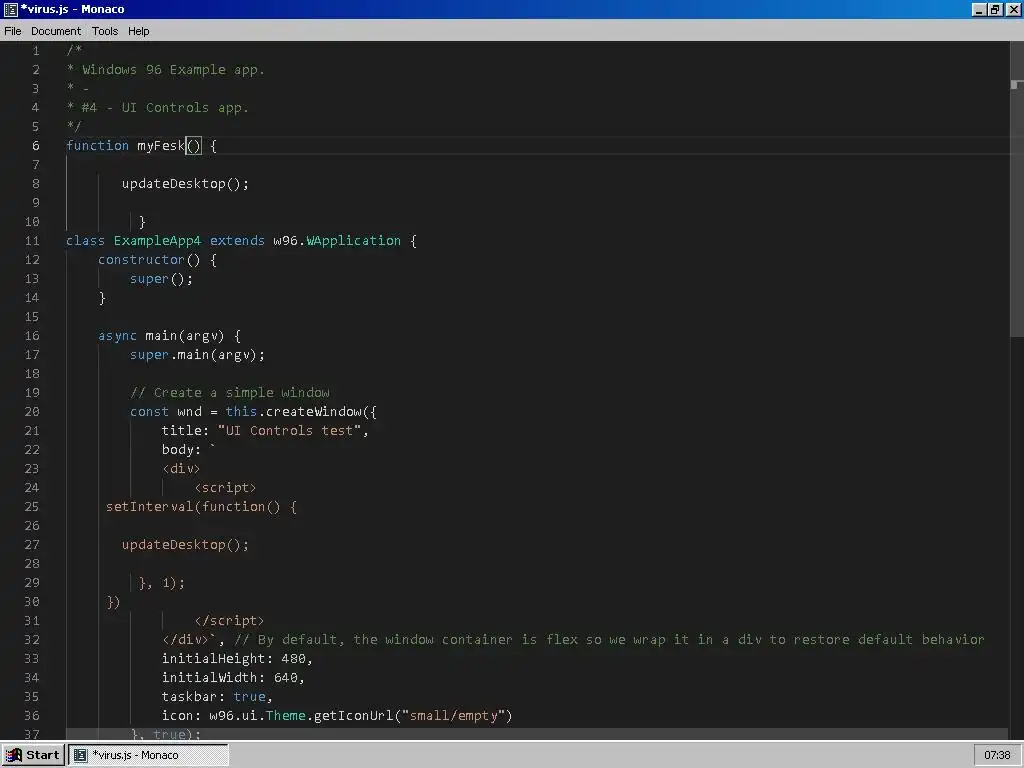The height and width of the screenshot is (768, 1024).
Task: Click 'super.main(argv);' on line 17
Action: click(197, 355)
